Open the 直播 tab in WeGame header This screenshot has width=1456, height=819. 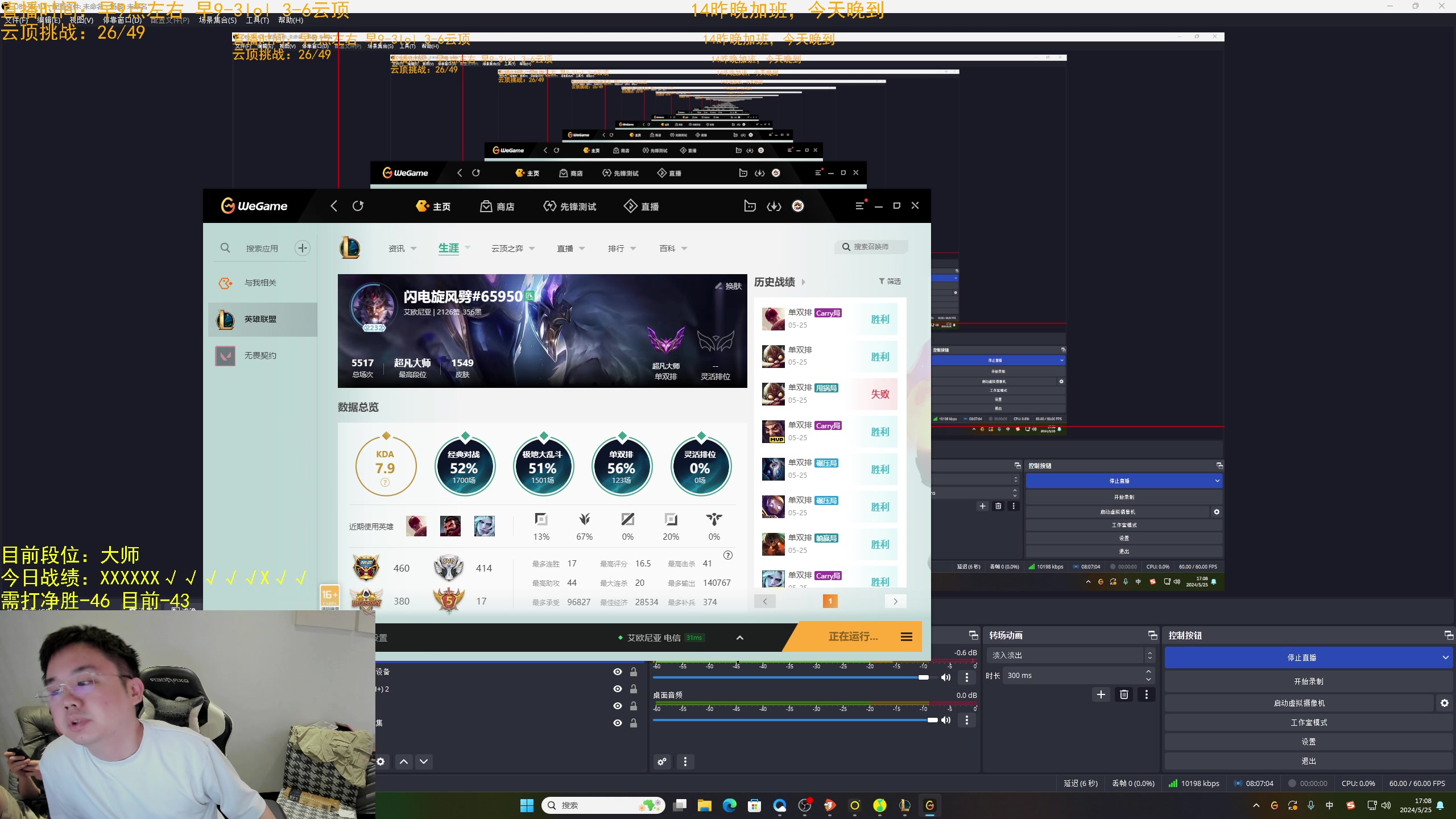[x=642, y=206]
